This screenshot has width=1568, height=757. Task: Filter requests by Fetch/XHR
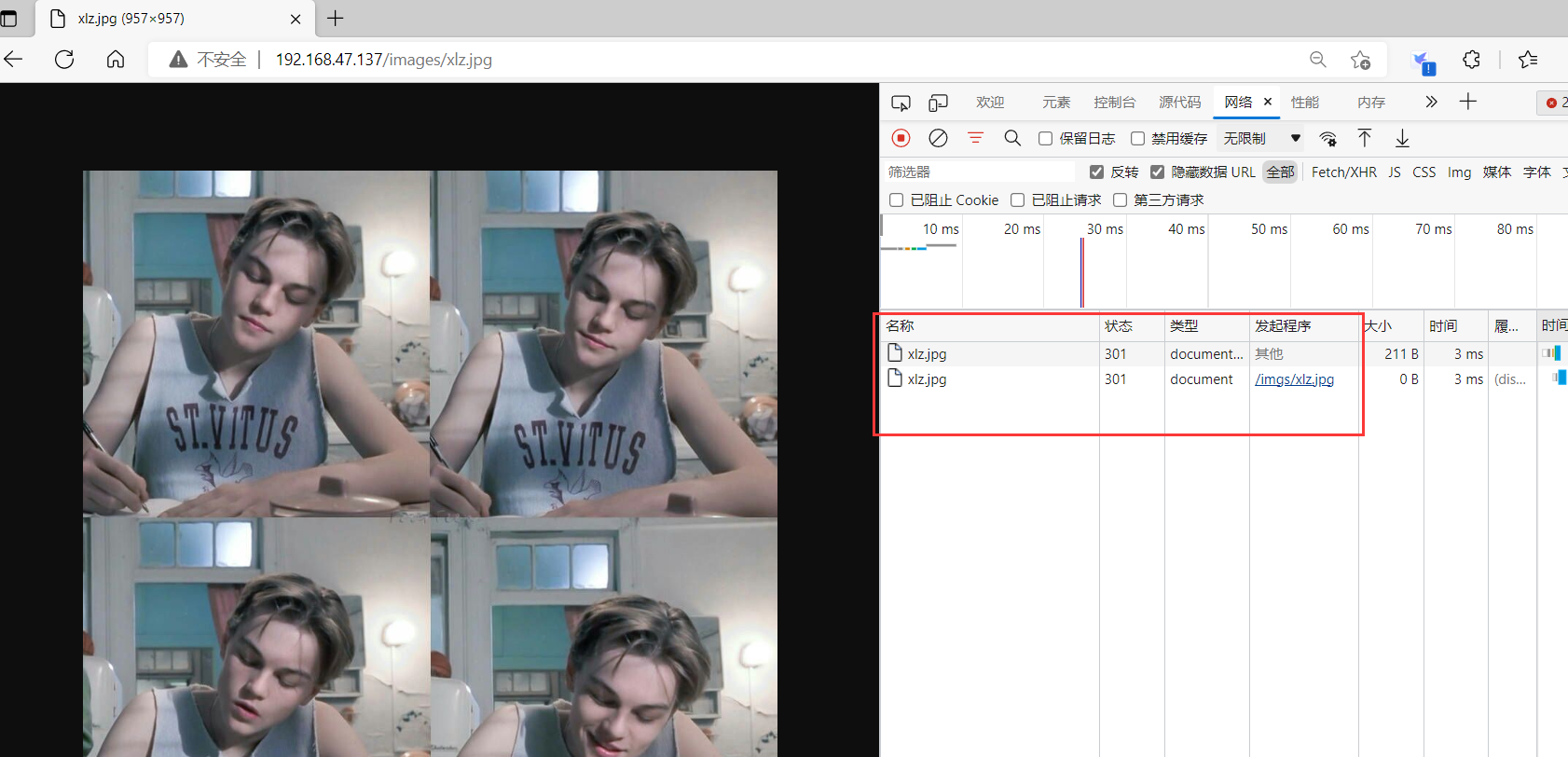(1344, 172)
